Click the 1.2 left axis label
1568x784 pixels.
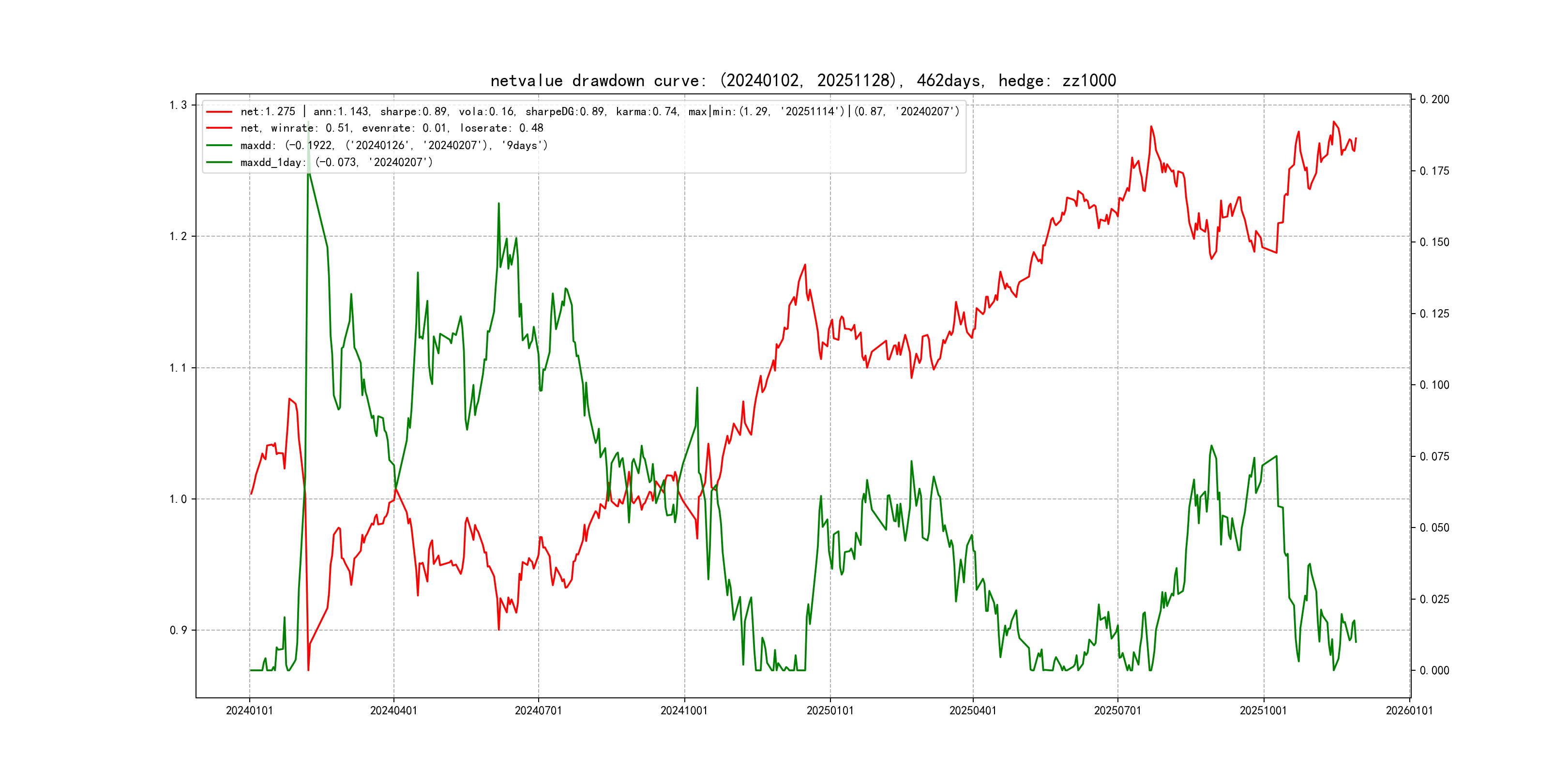[178, 237]
